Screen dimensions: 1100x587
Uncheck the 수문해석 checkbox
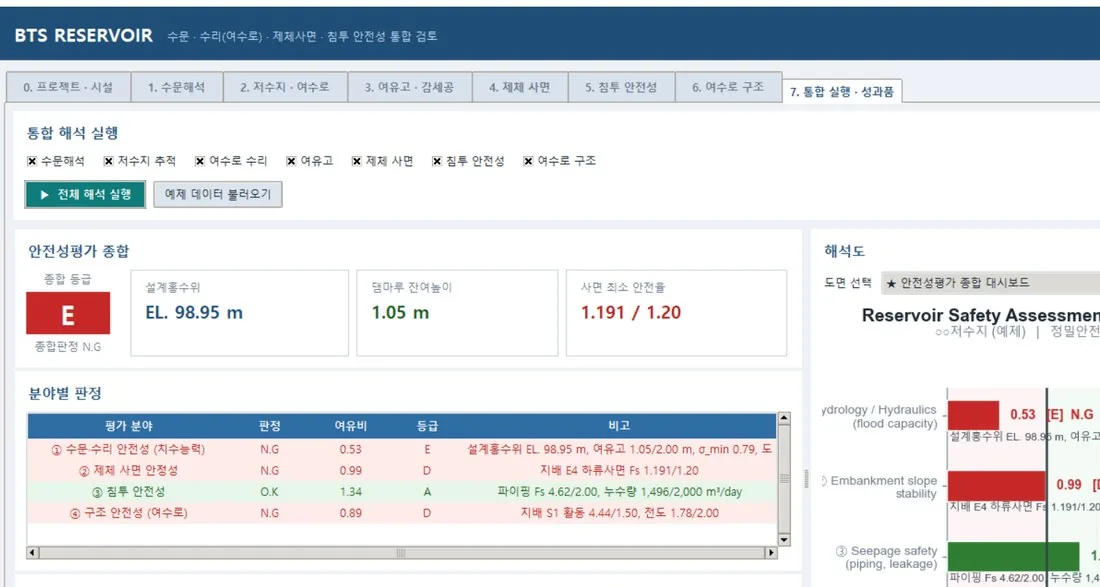coord(32,161)
